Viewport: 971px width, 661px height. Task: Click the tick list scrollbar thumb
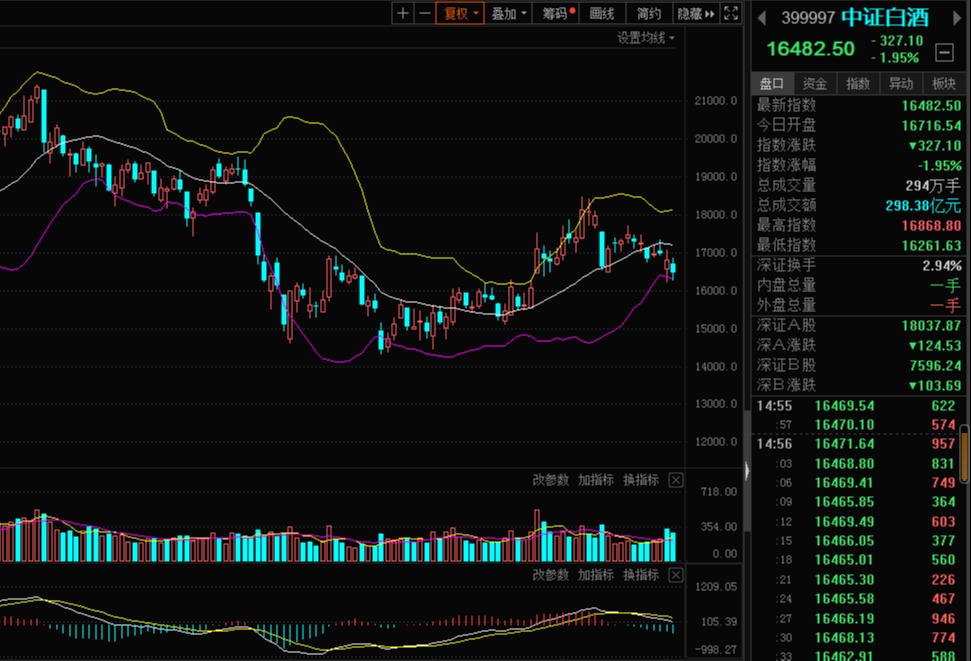click(x=965, y=453)
